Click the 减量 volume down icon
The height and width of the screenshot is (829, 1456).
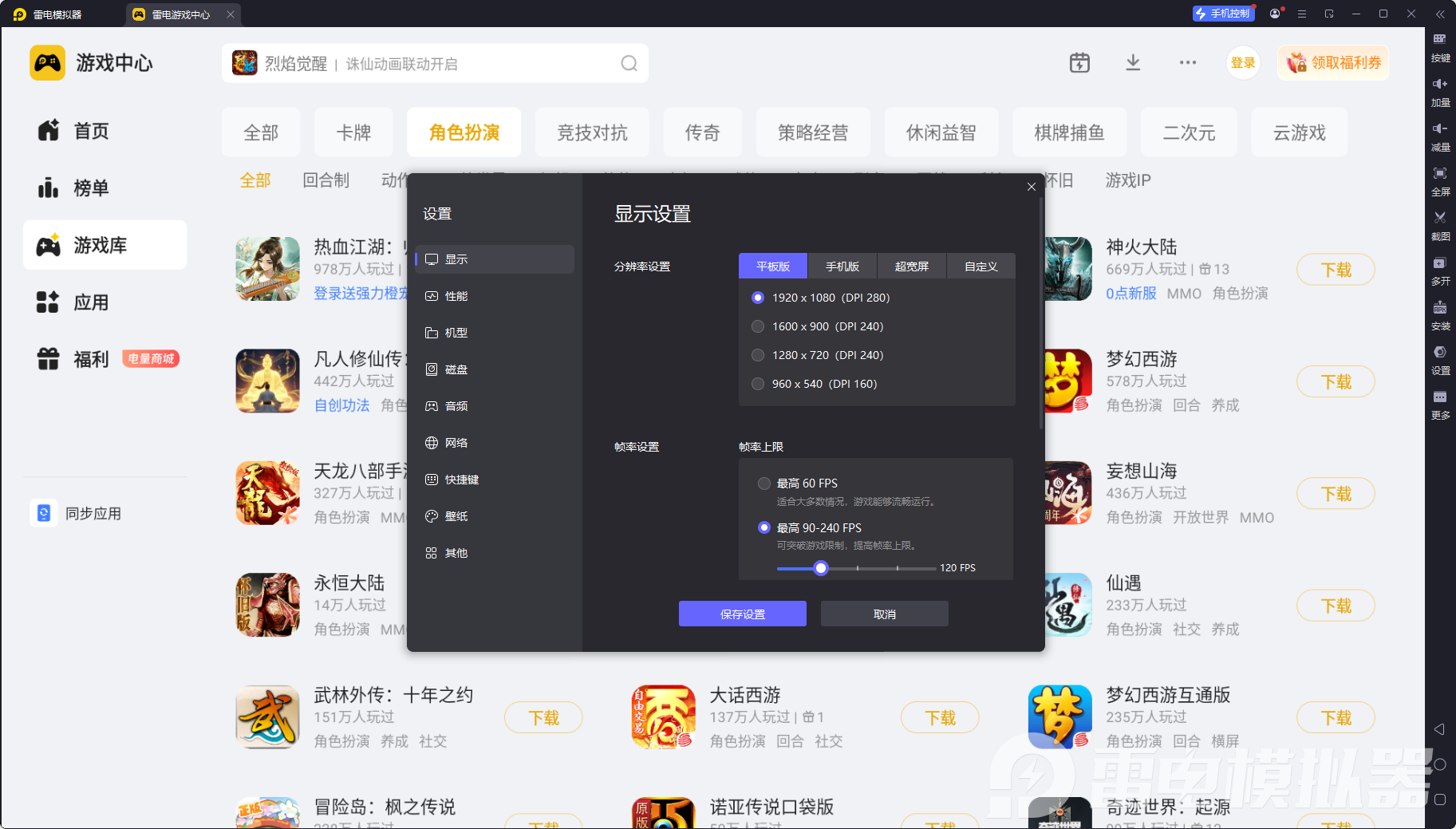1440,136
